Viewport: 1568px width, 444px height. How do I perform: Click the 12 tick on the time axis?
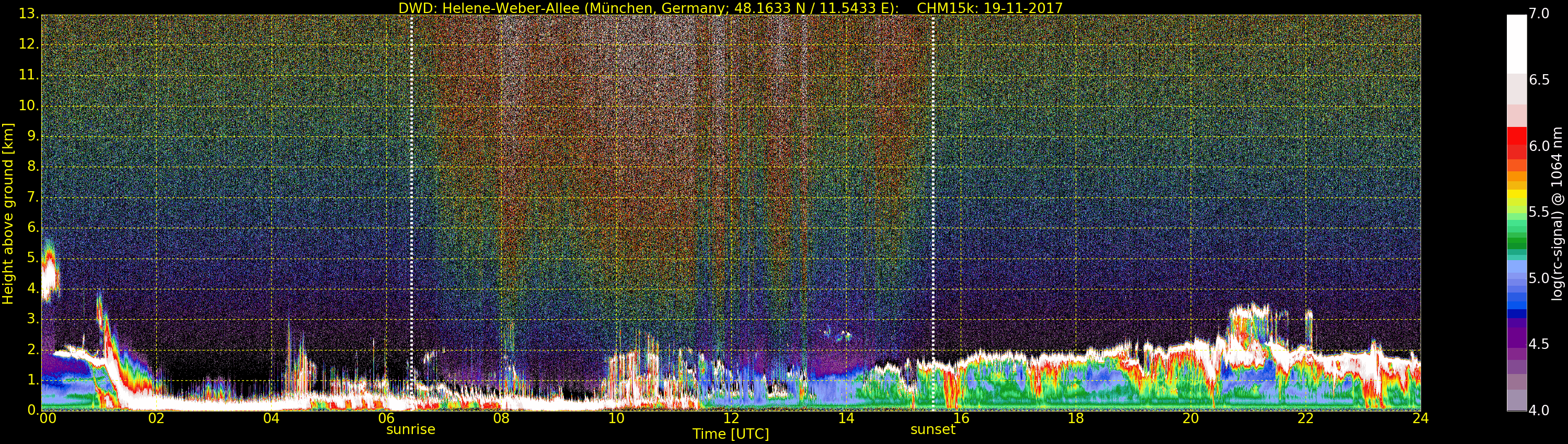click(731, 418)
